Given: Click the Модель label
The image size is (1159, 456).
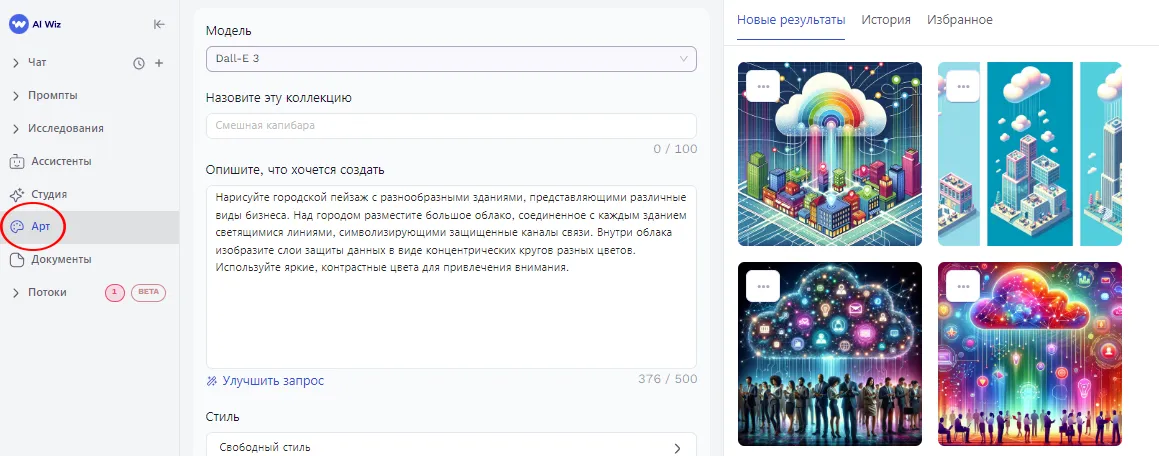Looking at the screenshot, I should (x=228, y=31).
